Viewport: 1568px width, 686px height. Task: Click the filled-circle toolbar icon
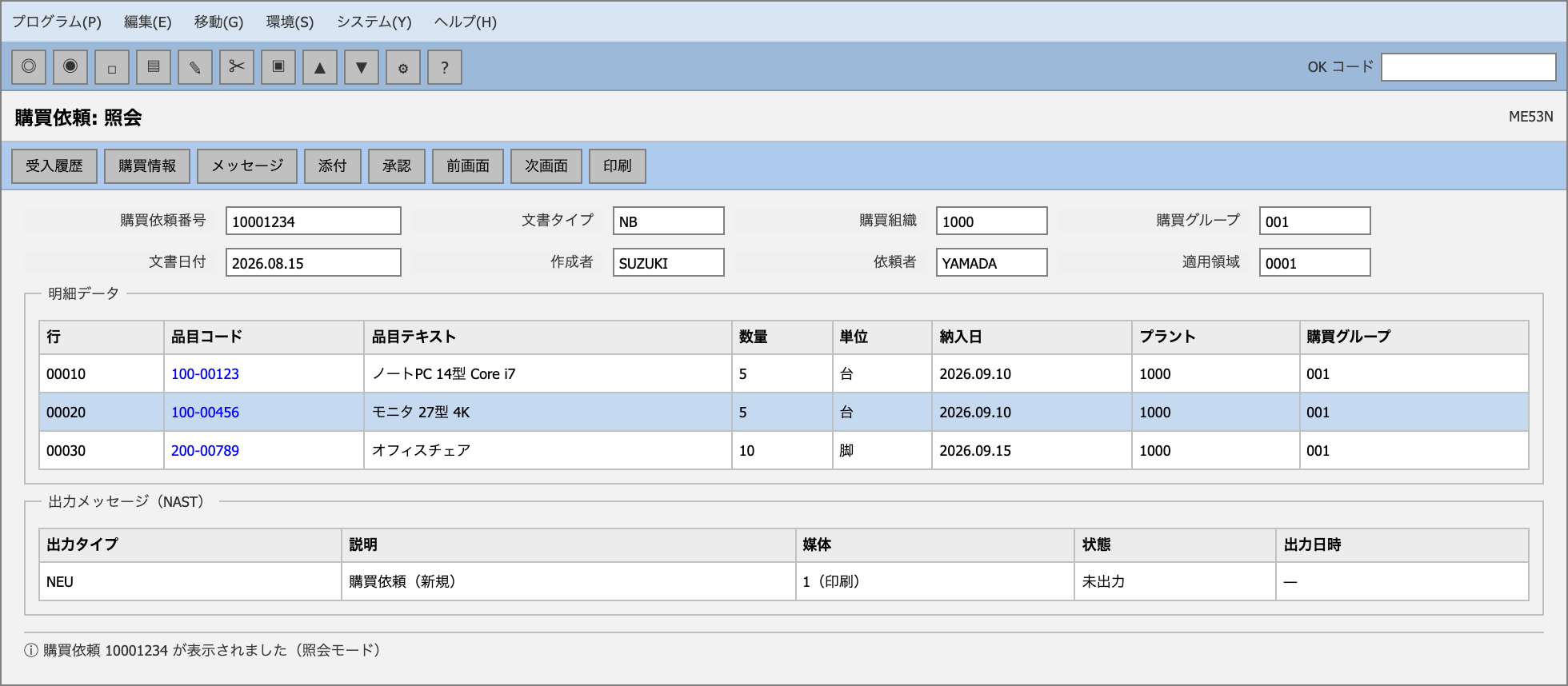tap(70, 67)
